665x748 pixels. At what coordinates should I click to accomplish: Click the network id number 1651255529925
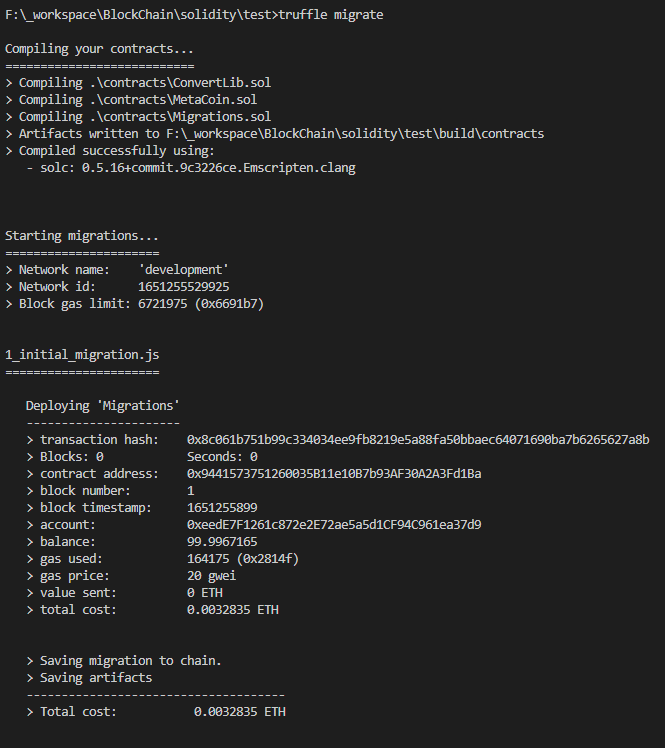[x=184, y=287]
